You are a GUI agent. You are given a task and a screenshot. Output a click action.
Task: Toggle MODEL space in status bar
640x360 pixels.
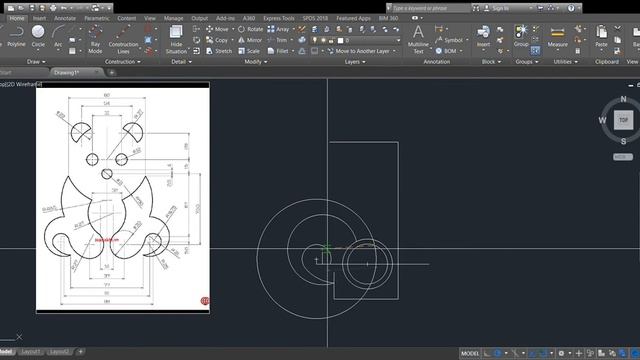[470, 353]
